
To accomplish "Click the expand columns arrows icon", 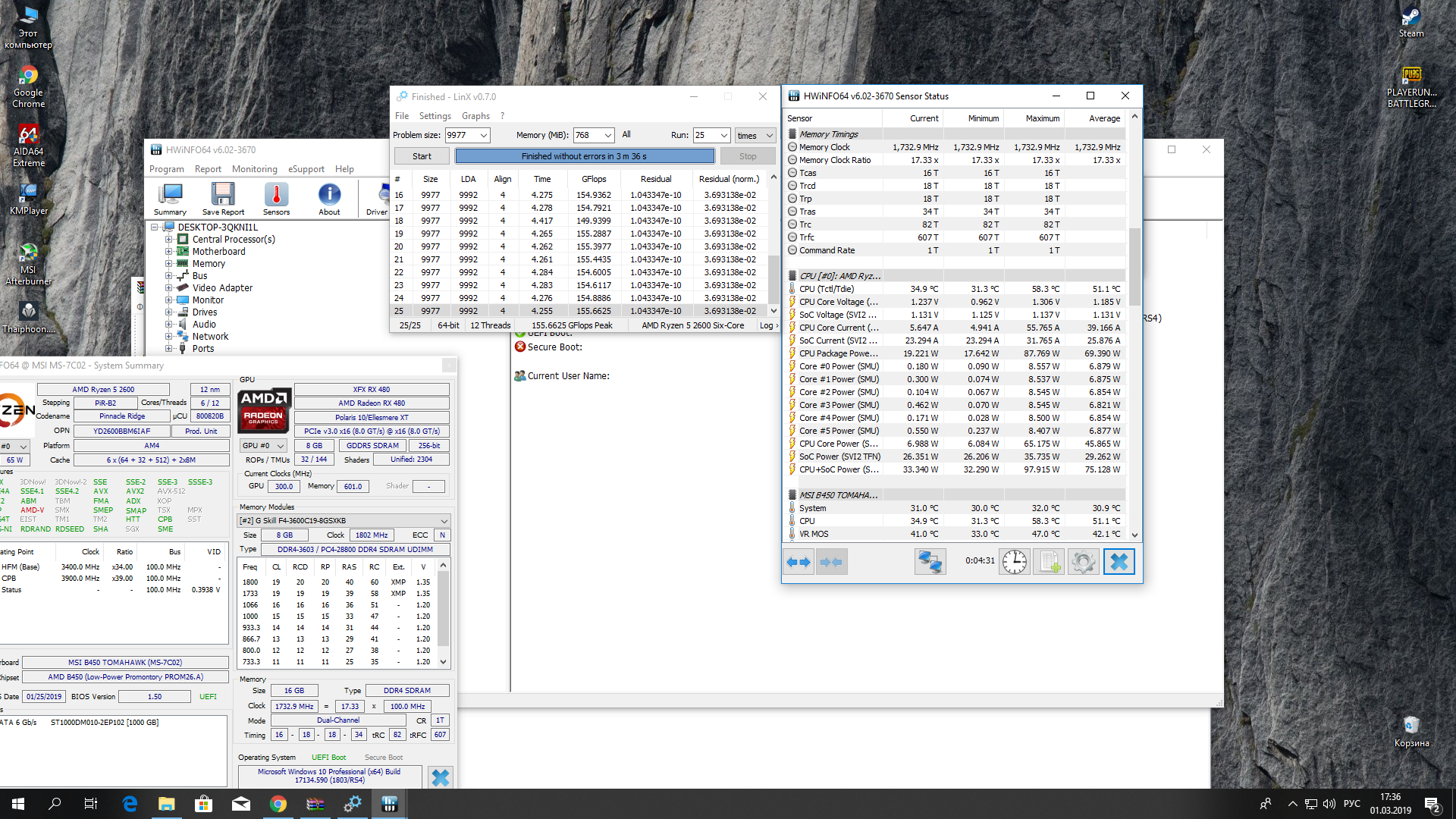I will [x=799, y=562].
